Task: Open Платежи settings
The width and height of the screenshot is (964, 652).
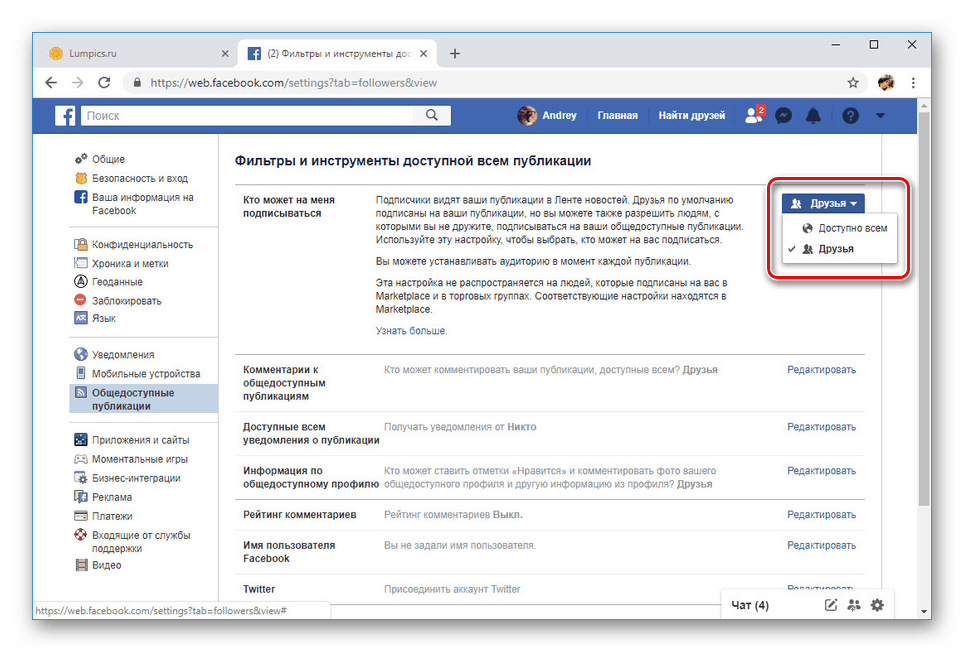Action: (112, 516)
